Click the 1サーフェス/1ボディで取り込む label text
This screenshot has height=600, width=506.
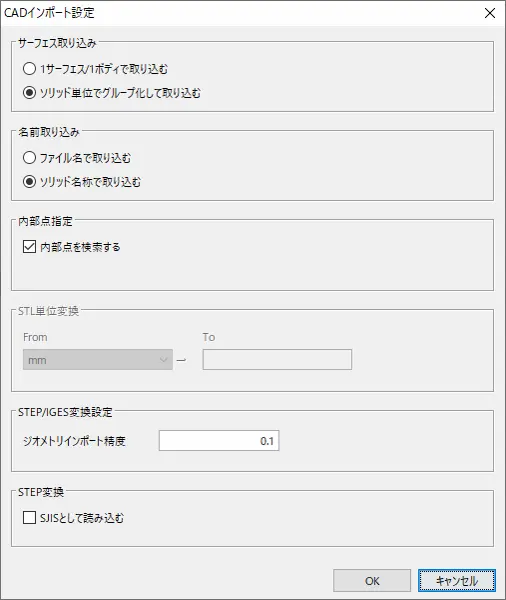[x=104, y=69]
